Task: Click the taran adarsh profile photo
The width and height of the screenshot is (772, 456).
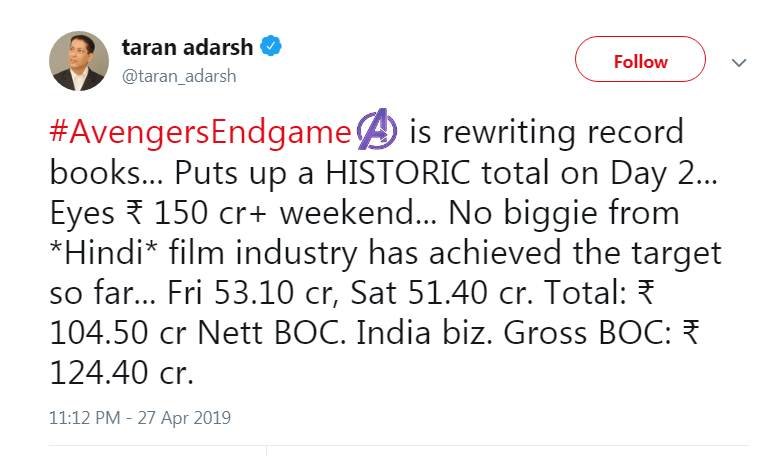Action: click(x=79, y=61)
